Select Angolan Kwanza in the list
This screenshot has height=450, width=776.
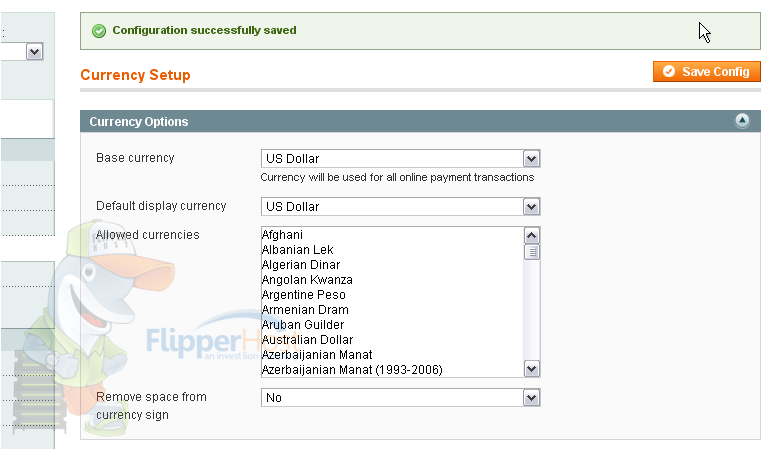307,280
